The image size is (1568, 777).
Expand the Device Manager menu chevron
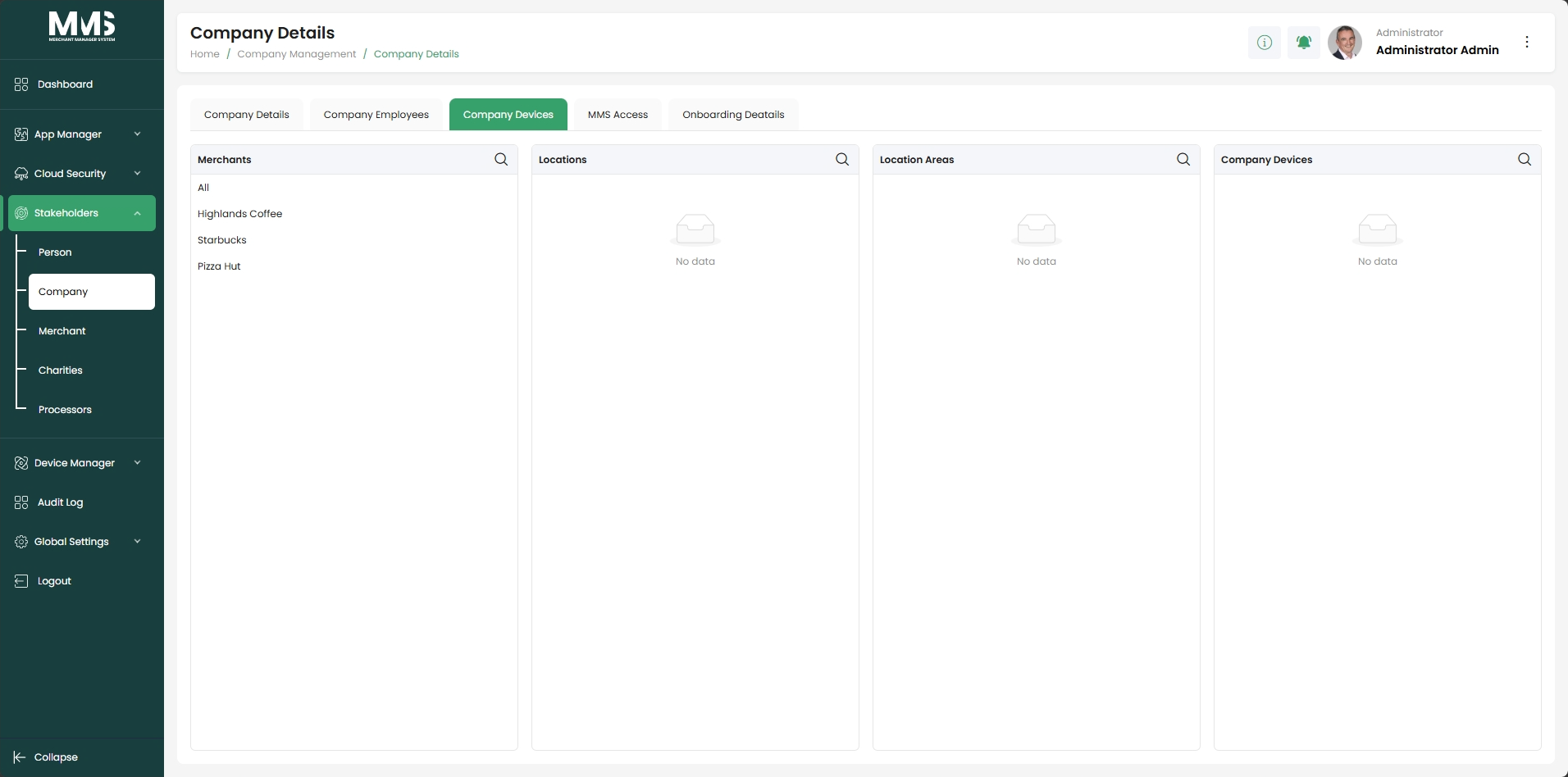click(x=137, y=463)
